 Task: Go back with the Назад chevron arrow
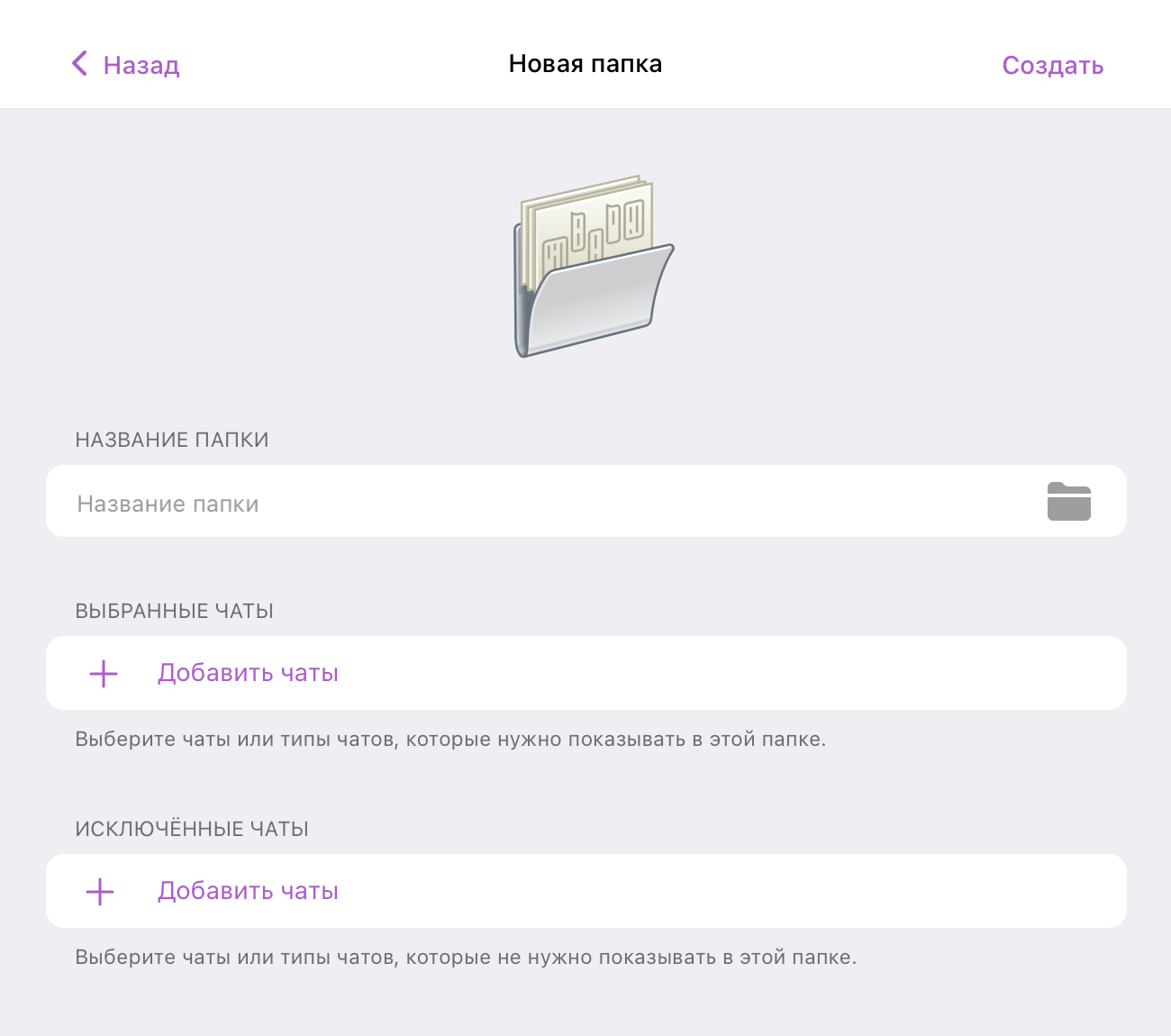(x=79, y=63)
